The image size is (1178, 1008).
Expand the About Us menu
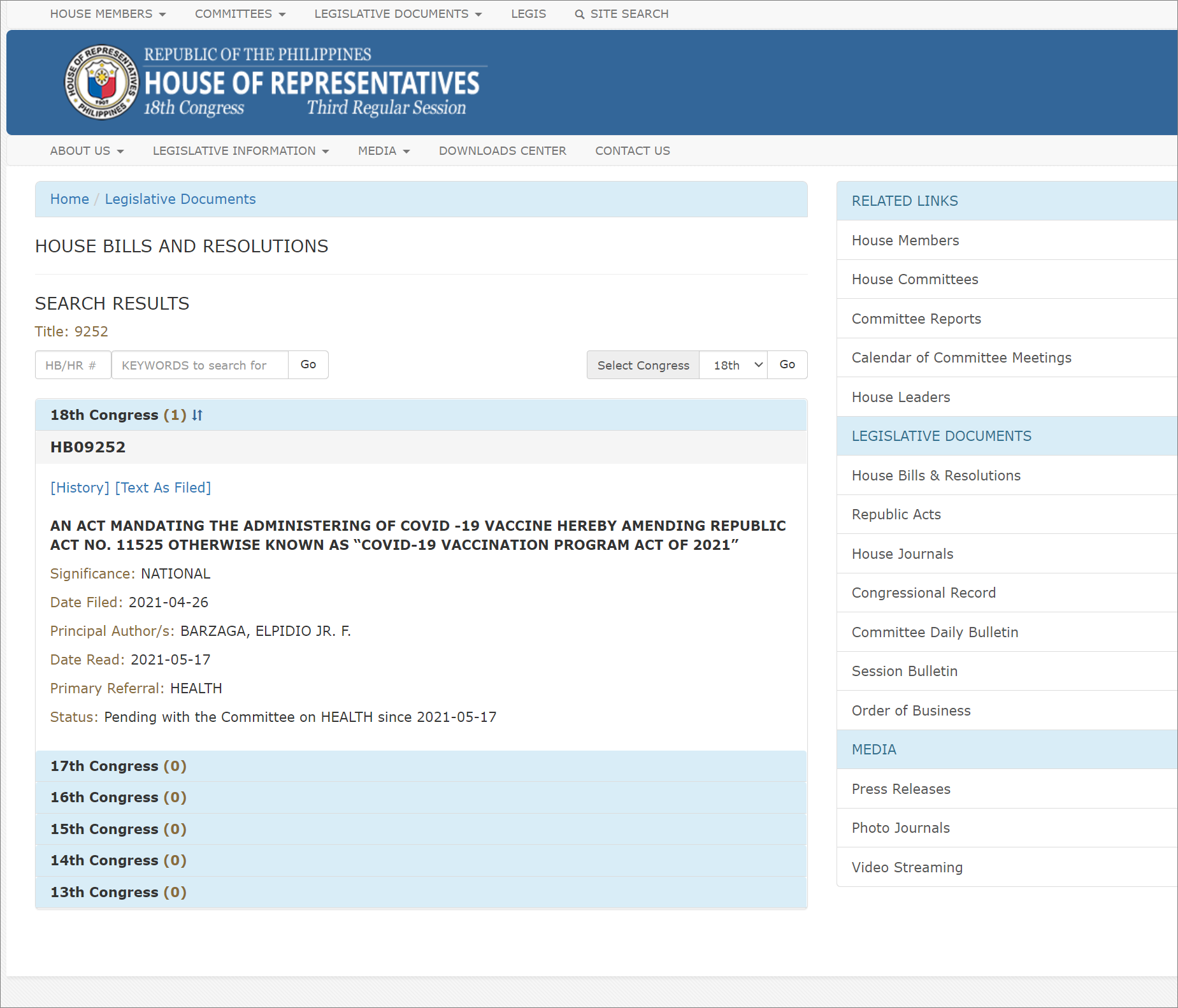(x=87, y=151)
